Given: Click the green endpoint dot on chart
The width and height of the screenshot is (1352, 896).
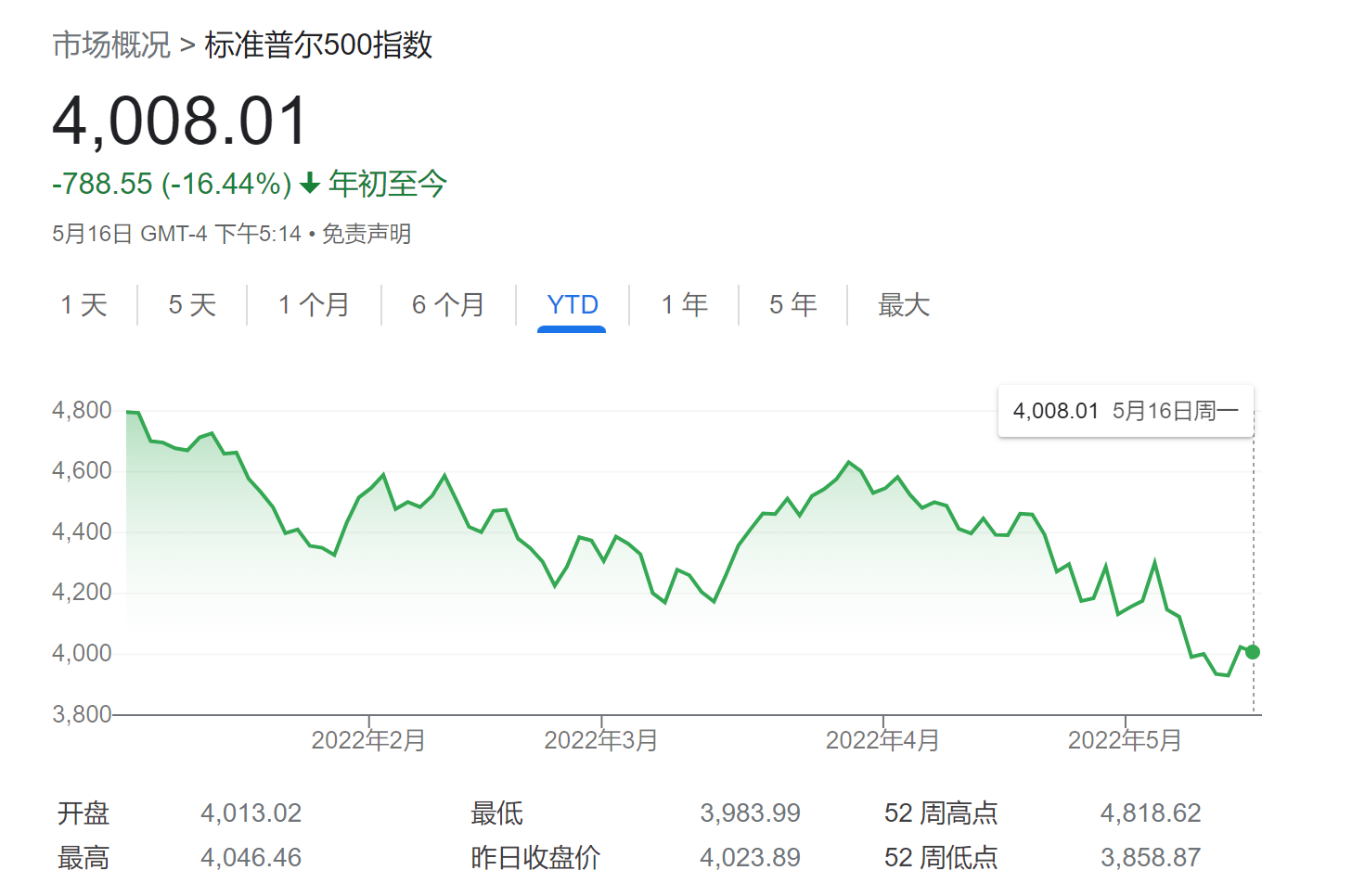Looking at the screenshot, I should click(x=1253, y=652).
